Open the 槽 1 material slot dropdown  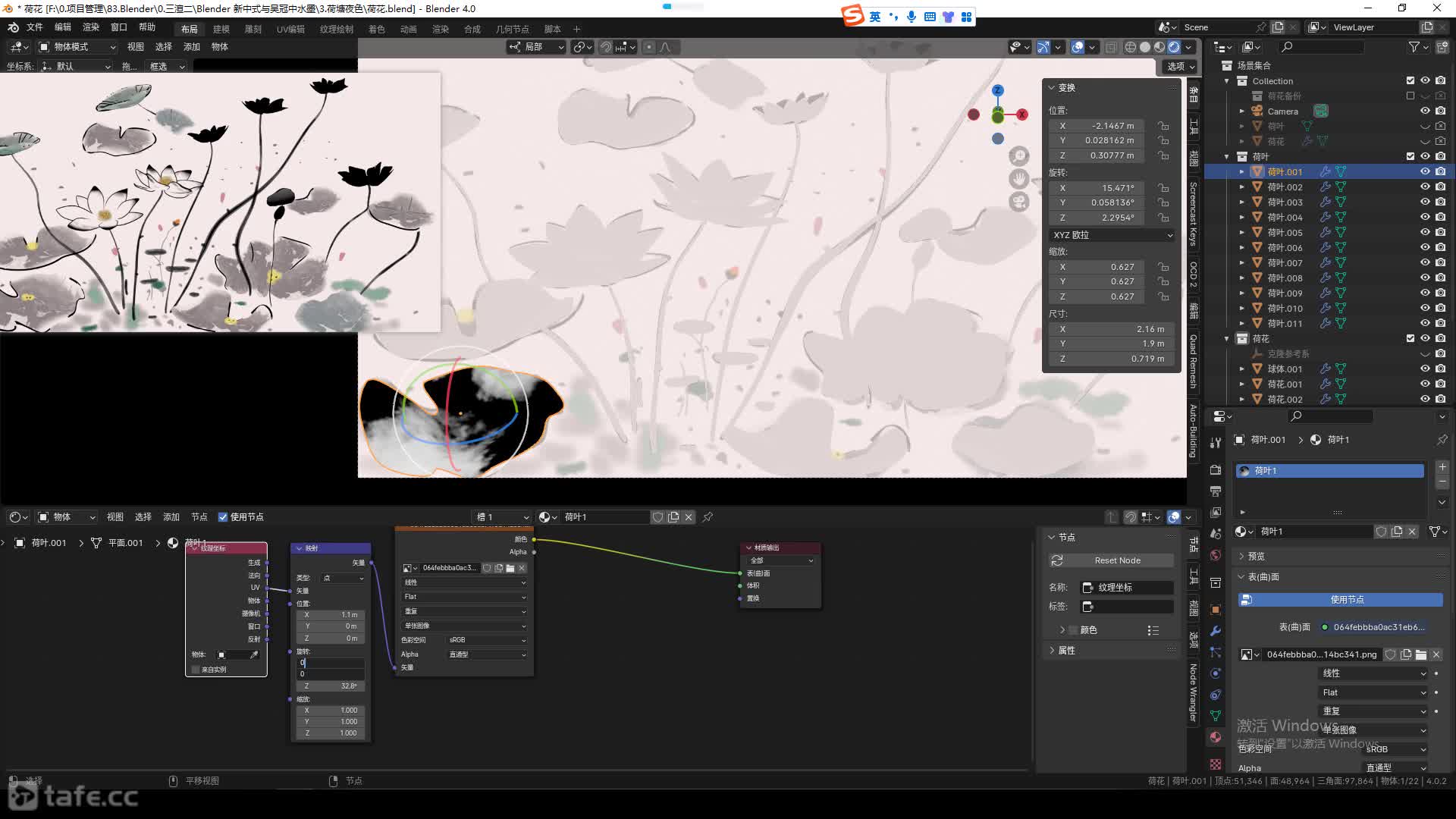click(501, 517)
